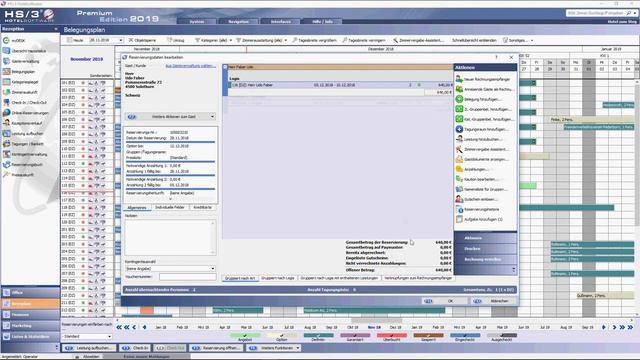Open the Navigation menu in header
This screenshot has width=640, height=360.
pyautogui.click(x=239, y=21)
